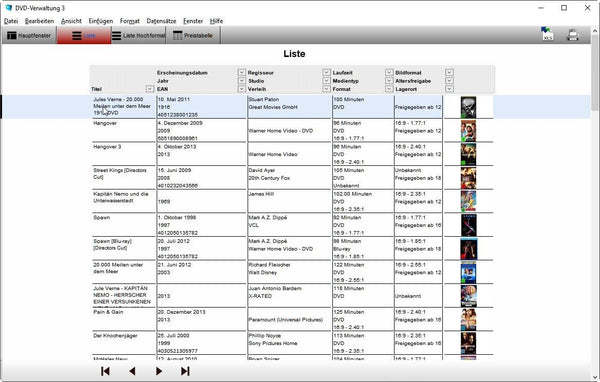Go to first record button
The height and width of the screenshot is (382, 600).
click(105, 371)
